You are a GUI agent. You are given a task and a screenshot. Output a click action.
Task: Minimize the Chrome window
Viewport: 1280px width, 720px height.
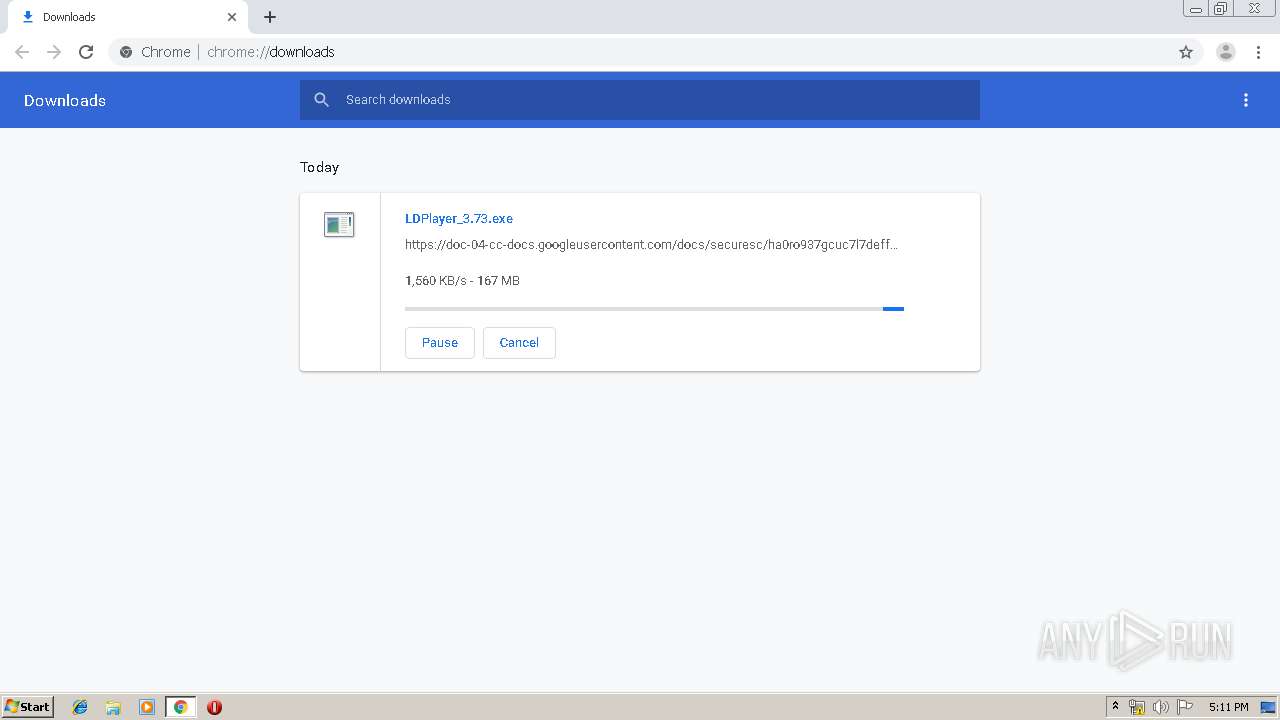click(1195, 9)
